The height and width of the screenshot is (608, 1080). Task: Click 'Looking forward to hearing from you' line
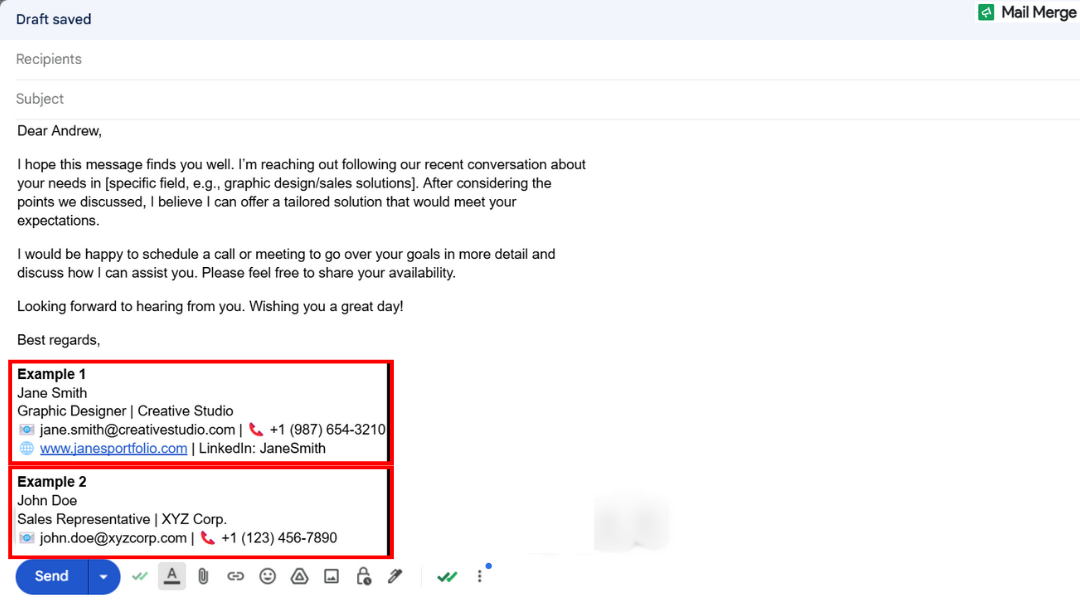210,306
